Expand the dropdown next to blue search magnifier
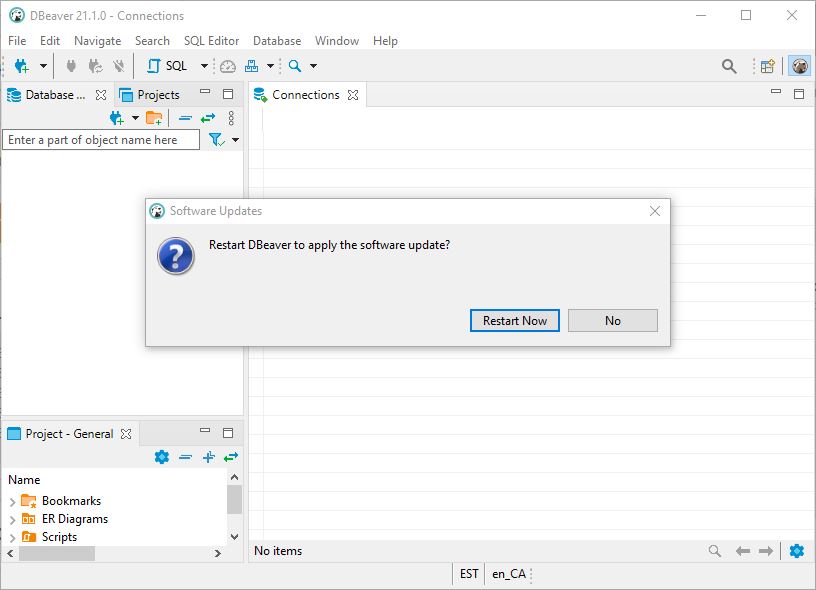 (x=313, y=66)
